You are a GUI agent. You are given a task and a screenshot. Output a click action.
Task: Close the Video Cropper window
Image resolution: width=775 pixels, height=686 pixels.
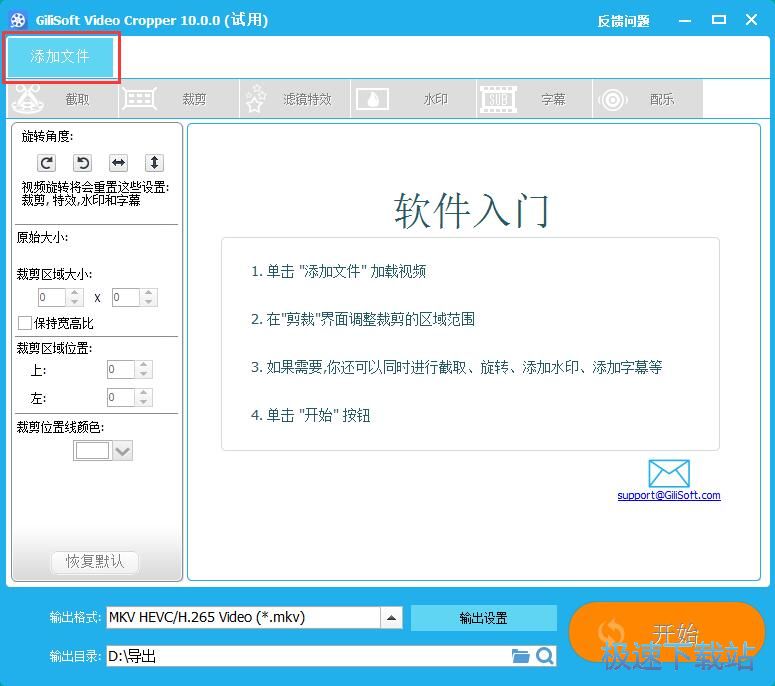coord(751,20)
